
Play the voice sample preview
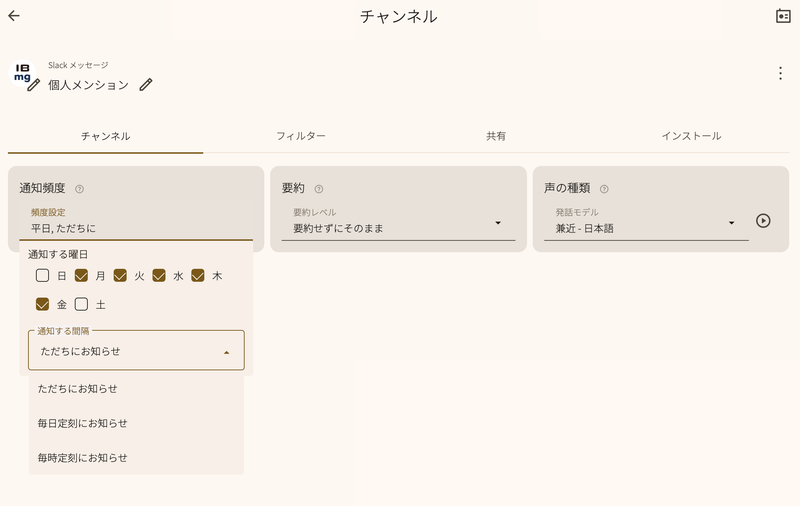(x=763, y=220)
